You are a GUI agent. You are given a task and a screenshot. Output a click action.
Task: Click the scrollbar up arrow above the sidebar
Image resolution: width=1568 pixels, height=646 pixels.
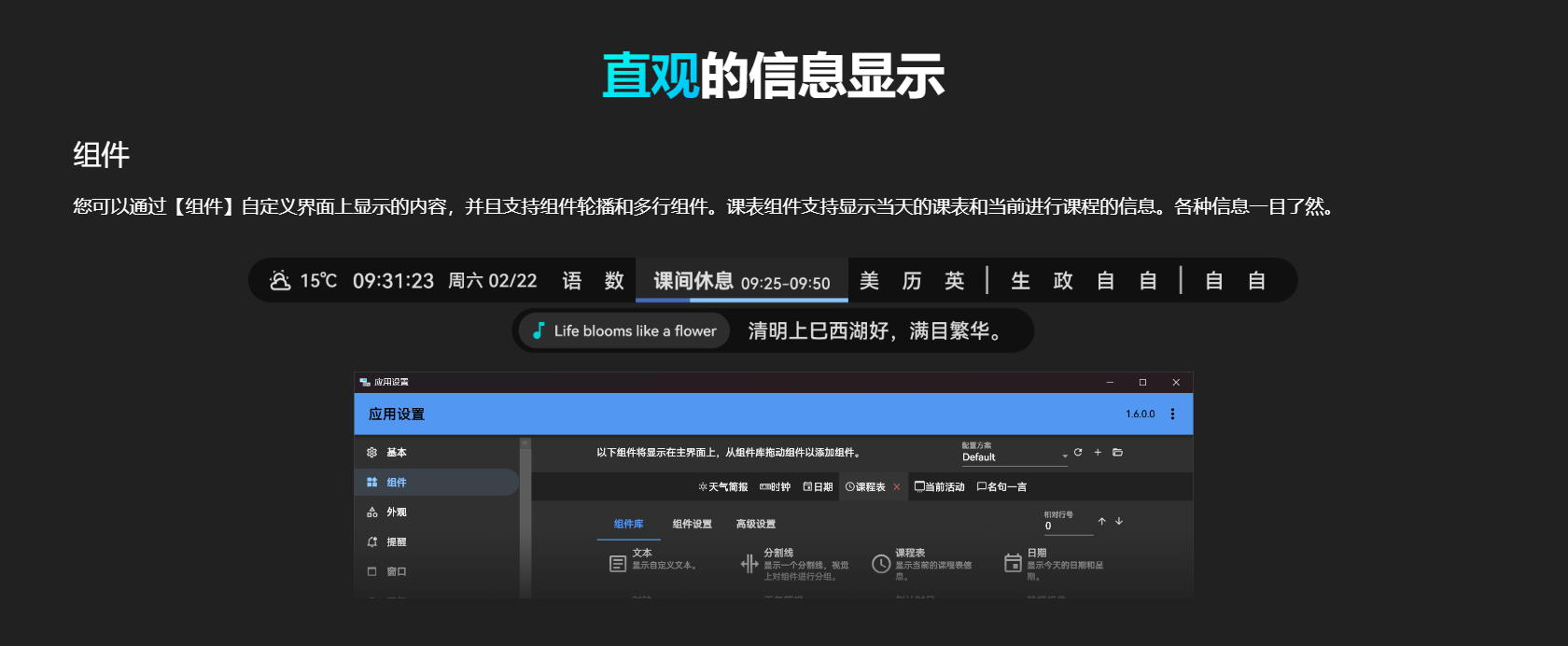coord(525,442)
